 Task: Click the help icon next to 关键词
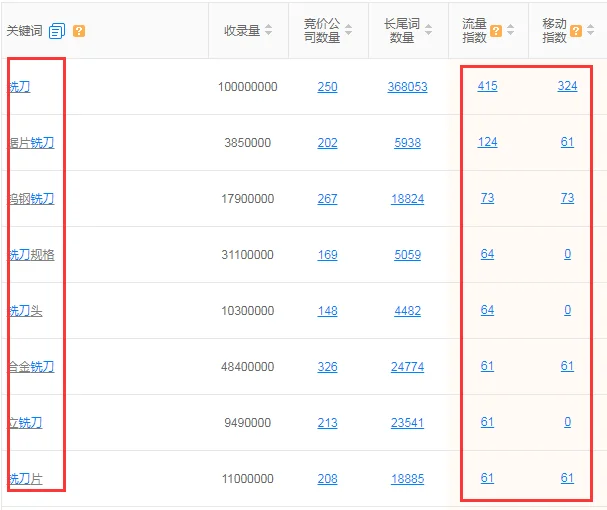79,31
